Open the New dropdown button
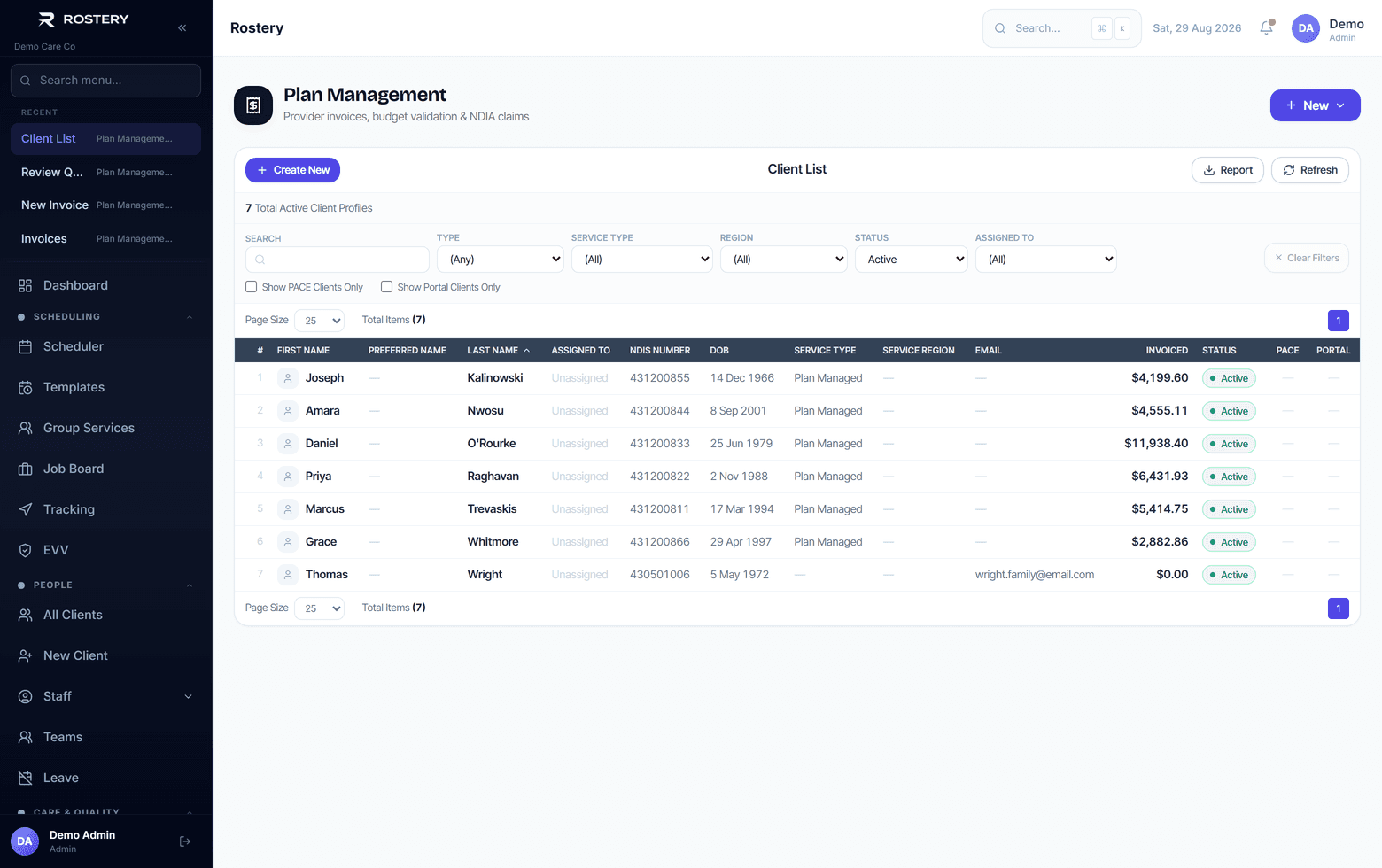1382x868 pixels. [x=1316, y=105]
